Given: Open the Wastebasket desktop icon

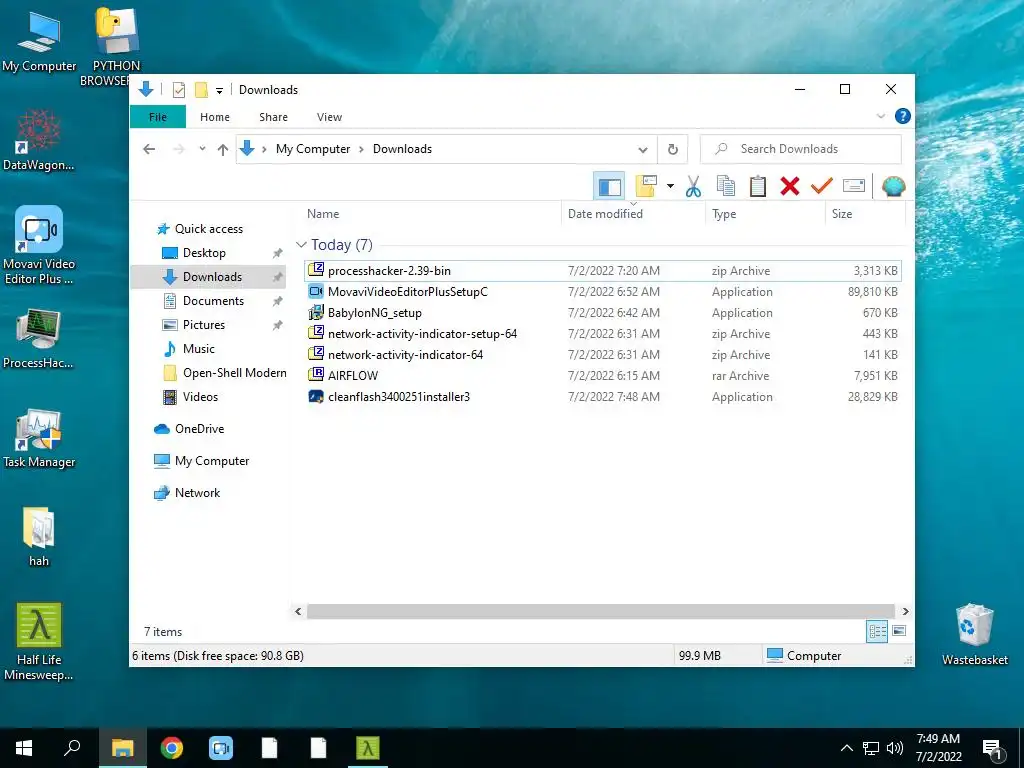Looking at the screenshot, I should pyautogui.click(x=974, y=634).
